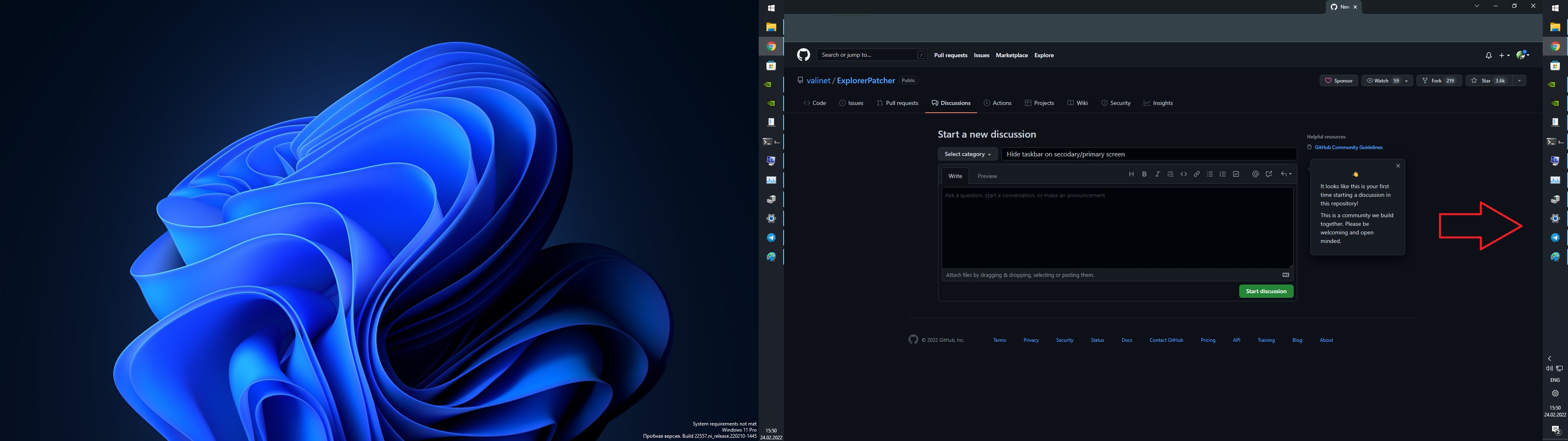Open GitHub notifications bell
This screenshot has width=1568, height=441.
[x=1488, y=56]
